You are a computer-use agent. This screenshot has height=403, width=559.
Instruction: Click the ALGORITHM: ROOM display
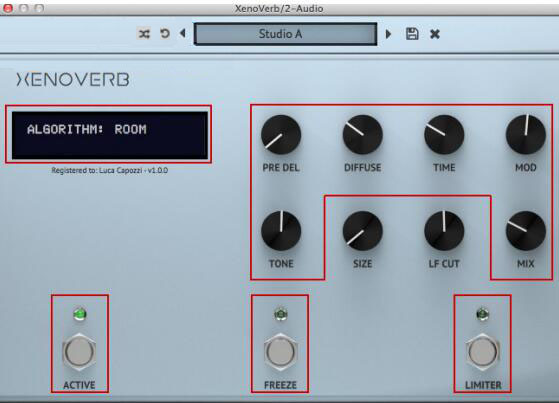[x=110, y=135]
